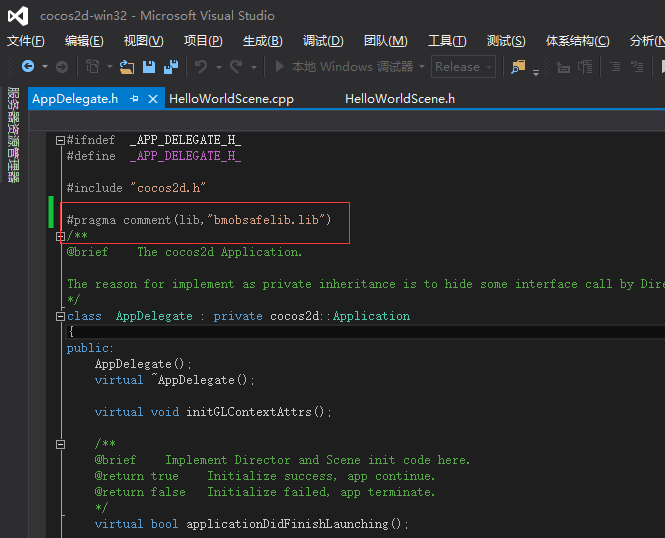Open the 生成(B) menu
The height and width of the screenshot is (538, 665).
[x=262, y=41]
